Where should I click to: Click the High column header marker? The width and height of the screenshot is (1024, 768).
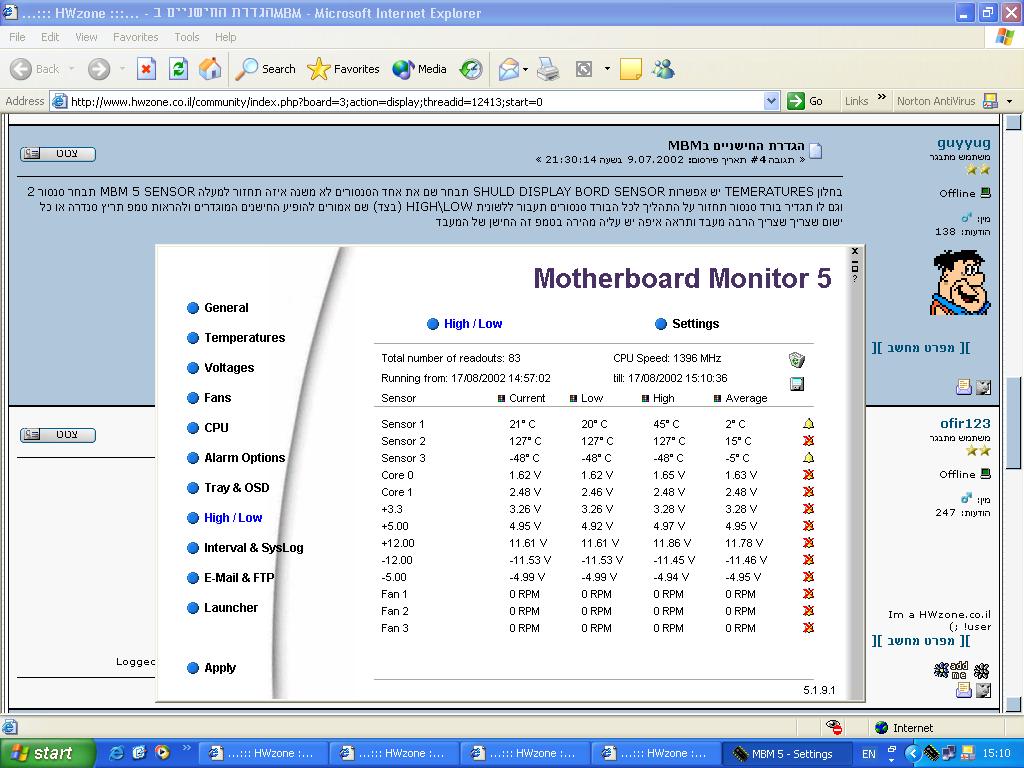[645, 398]
